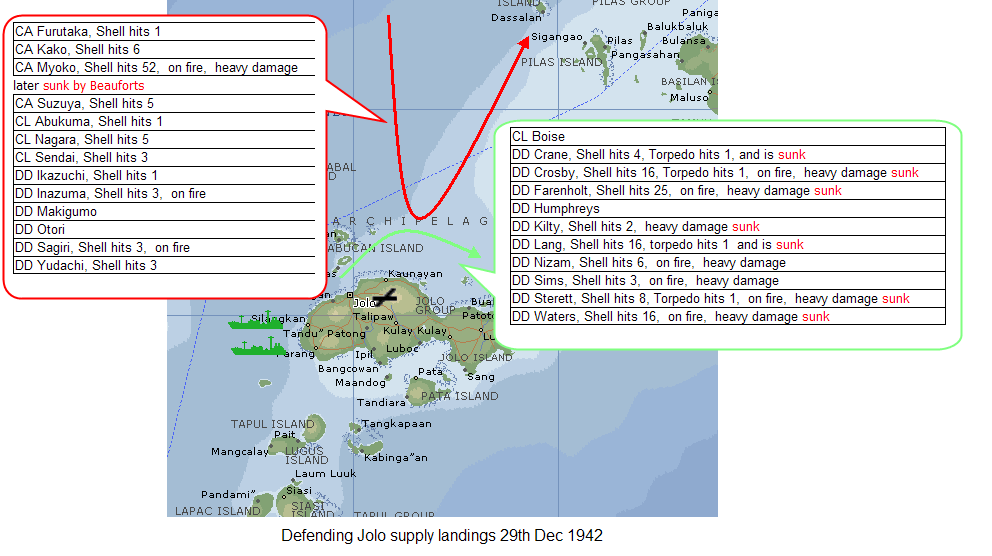Viewport: 992px width, 556px height.
Task: Select the 'DD Inazuma, Shell hits 3' row
Action: tap(164, 194)
